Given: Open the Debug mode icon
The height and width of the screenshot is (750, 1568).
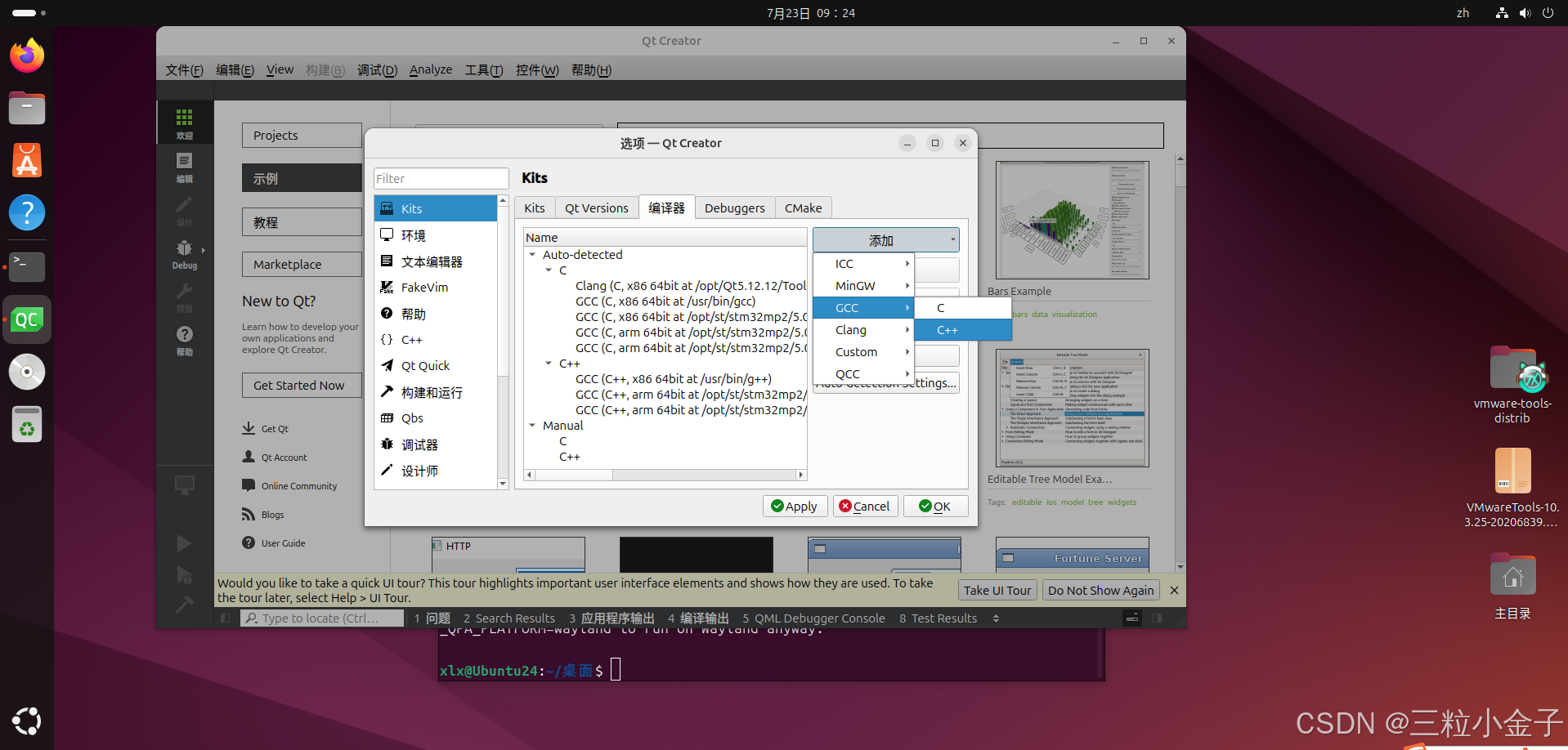Looking at the screenshot, I should click(x=185, y=253).
